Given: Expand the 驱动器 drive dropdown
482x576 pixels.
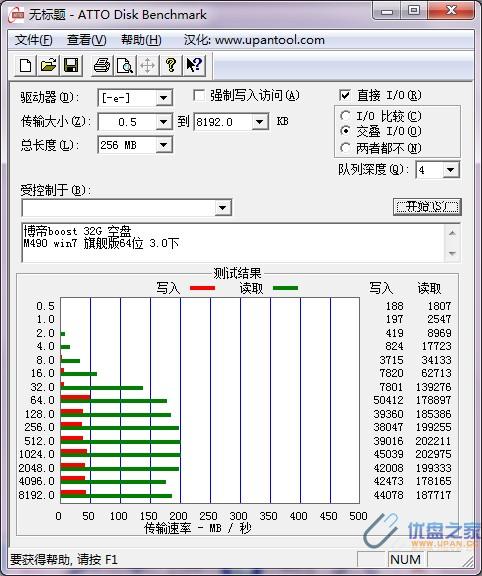Looking at the screenshot, I should coord(163,98).
